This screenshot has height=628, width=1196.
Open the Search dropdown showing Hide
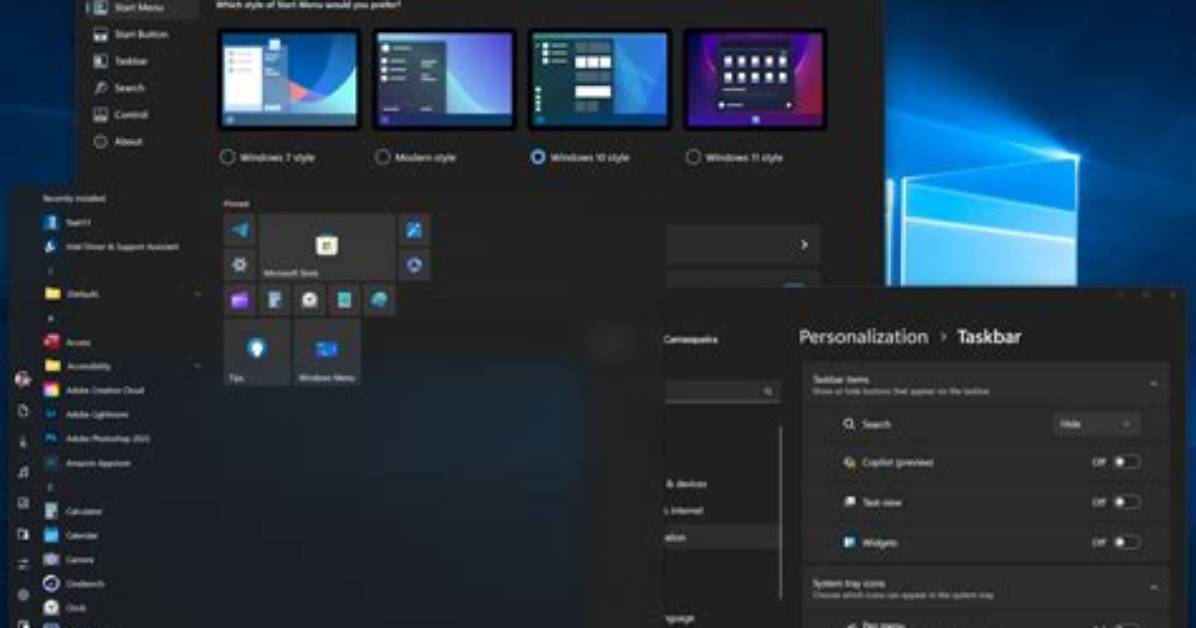point(1096,424)
